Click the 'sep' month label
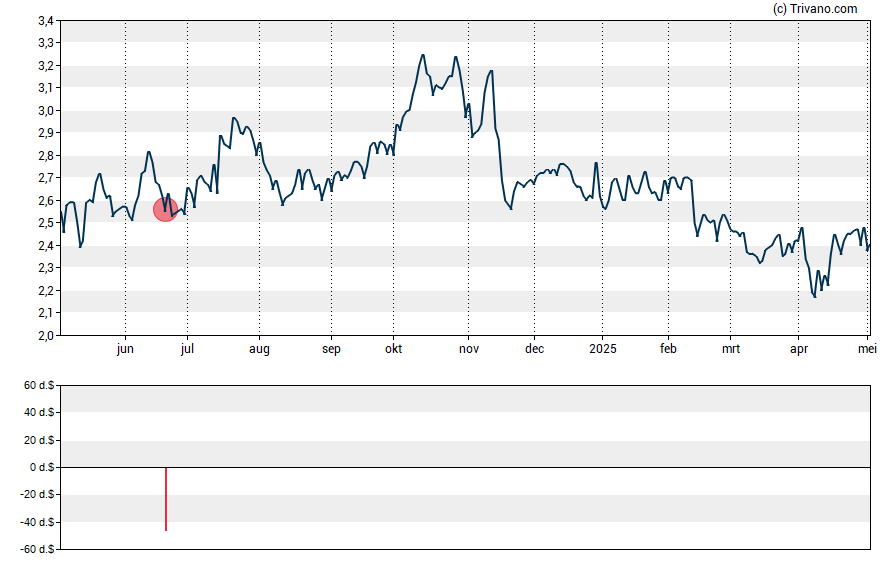 (331, 349)
